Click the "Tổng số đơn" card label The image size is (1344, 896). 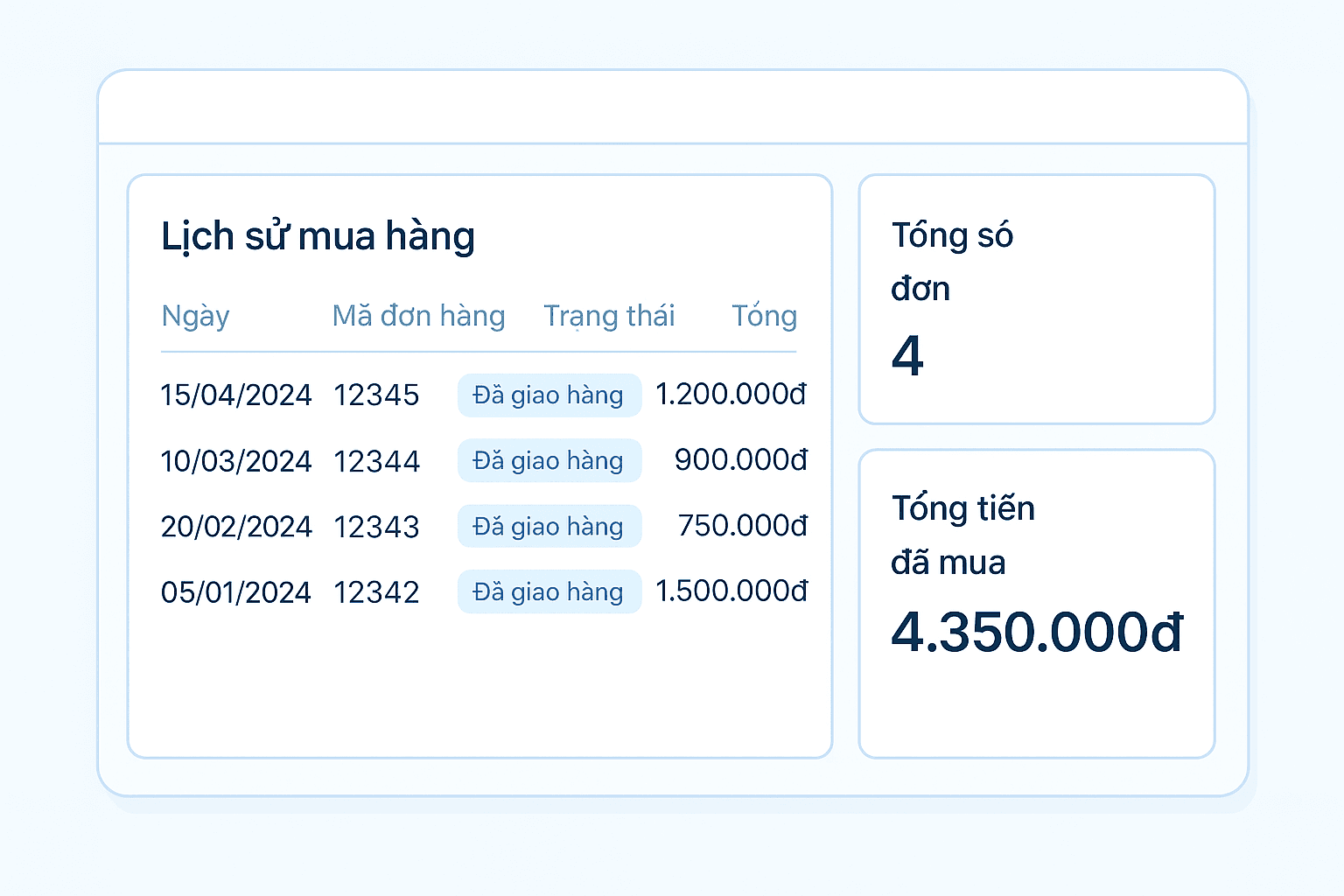coord(952,262)
